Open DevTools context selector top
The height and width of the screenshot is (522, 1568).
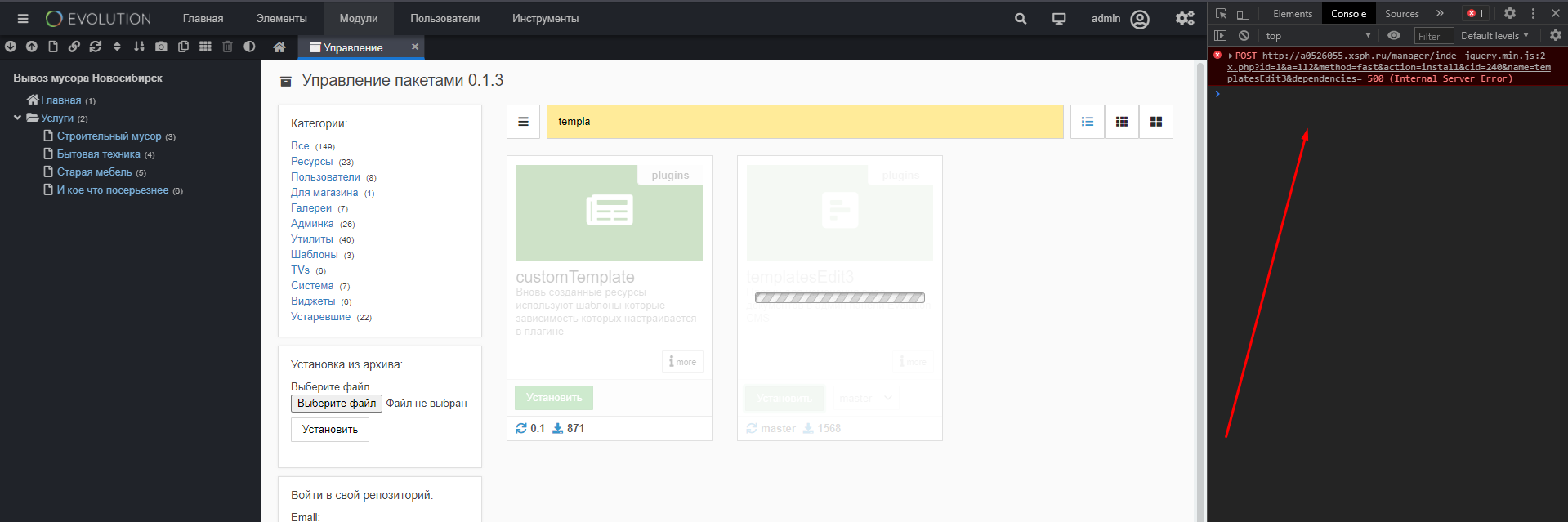1318,36
